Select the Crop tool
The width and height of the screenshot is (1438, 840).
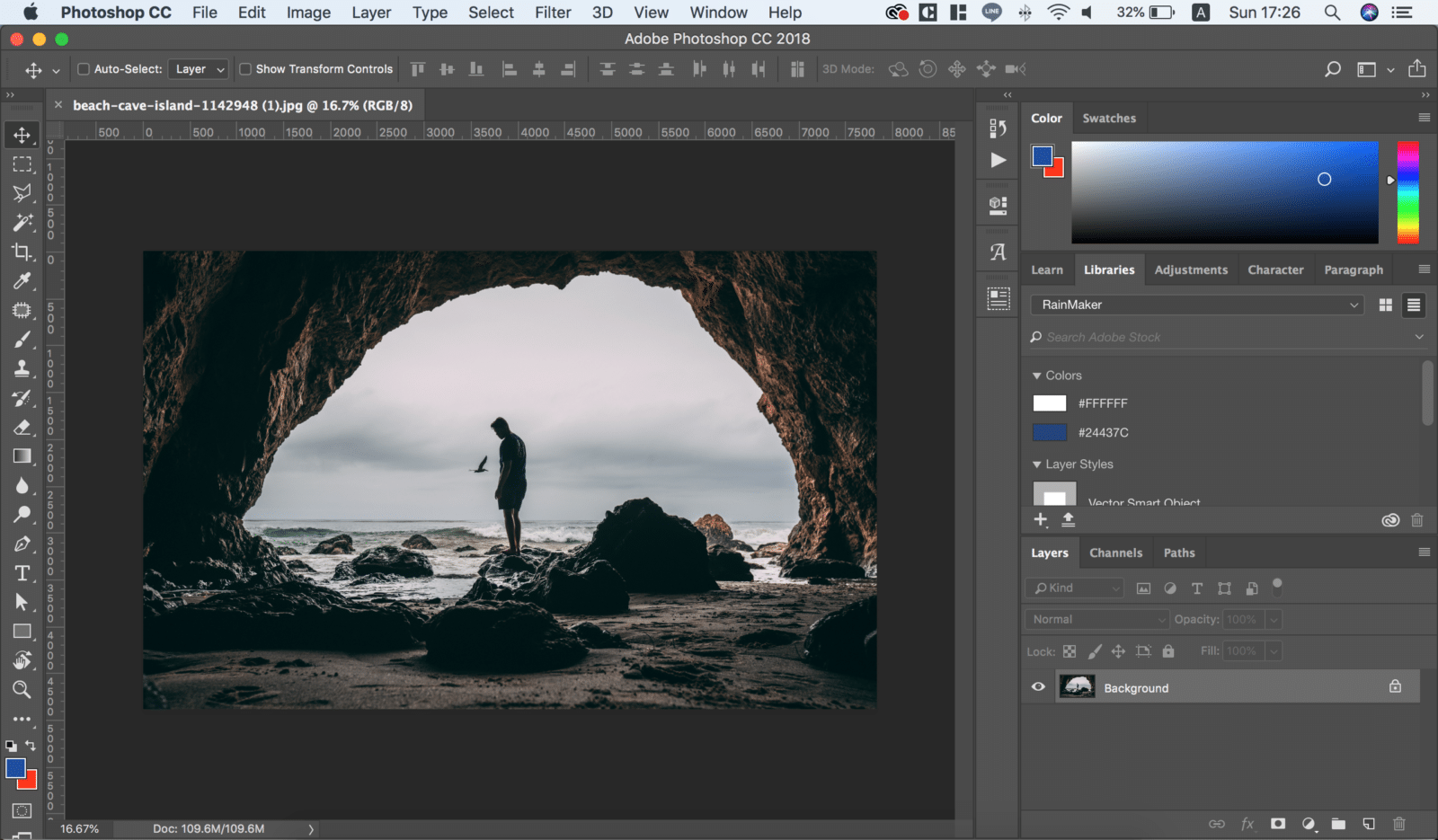point(22,252)
